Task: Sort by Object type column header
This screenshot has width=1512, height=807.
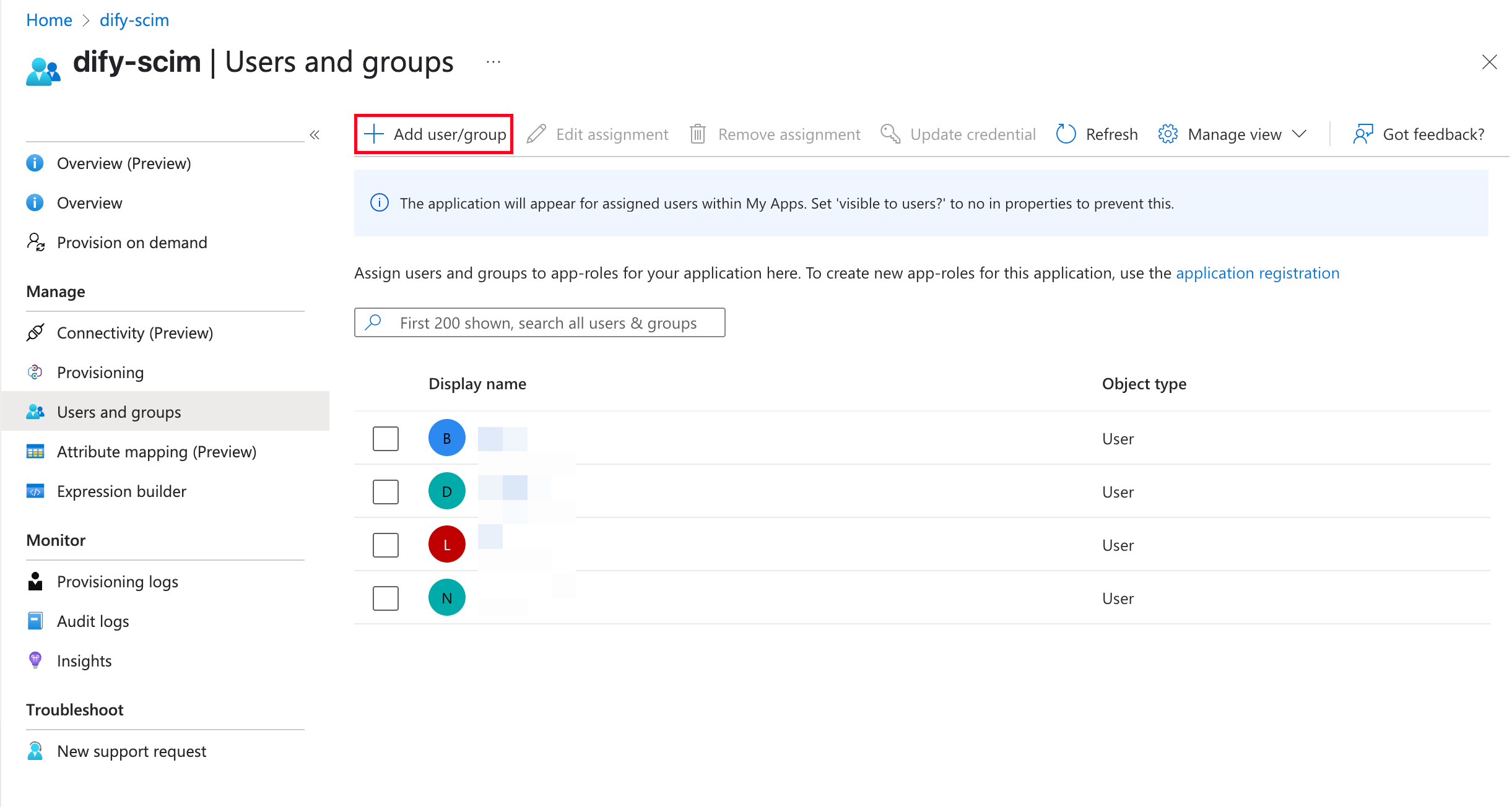Action: point(1144,384)
